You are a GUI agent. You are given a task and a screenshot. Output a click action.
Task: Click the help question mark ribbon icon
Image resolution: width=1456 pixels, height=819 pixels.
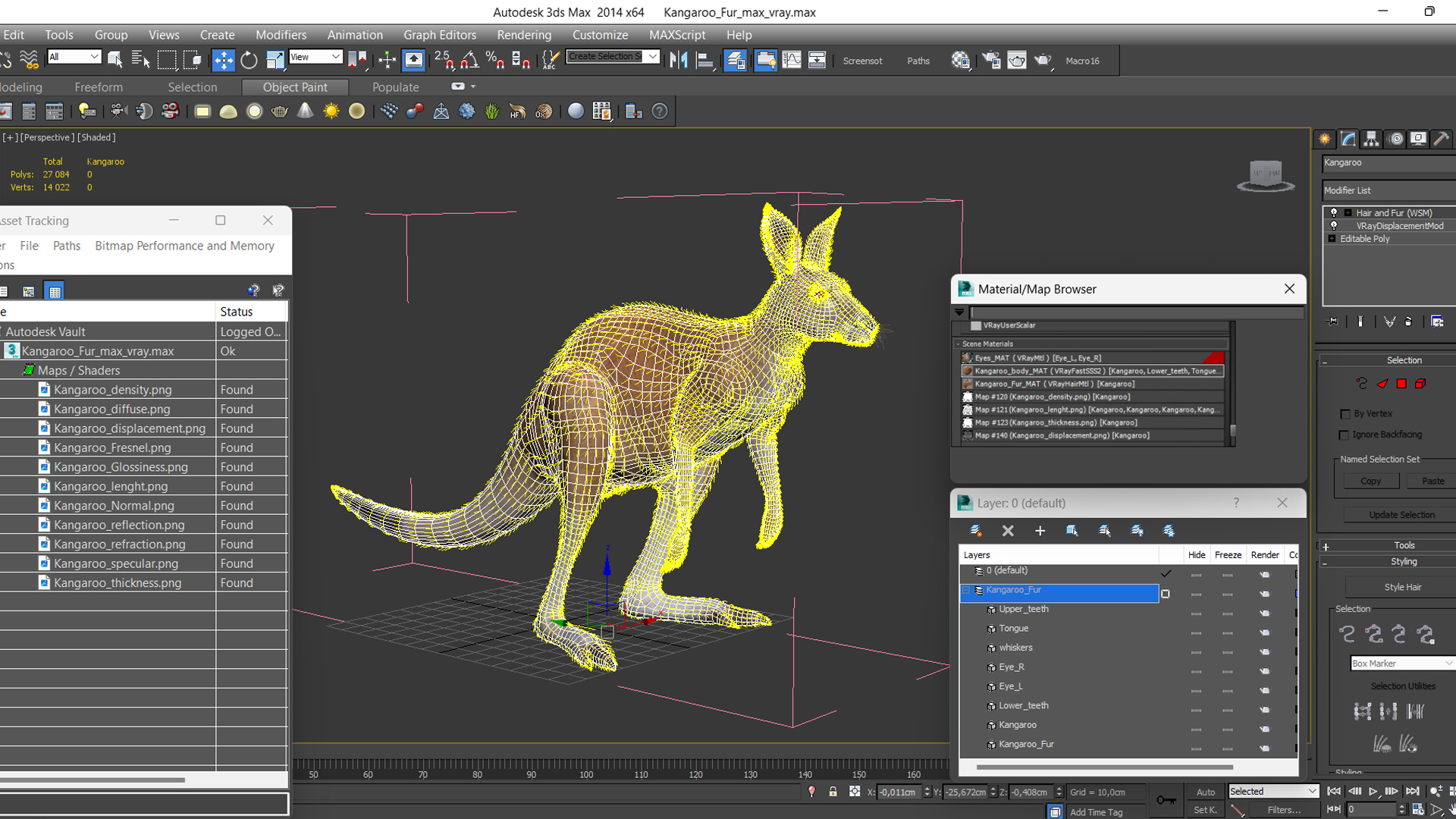(660, 111)
